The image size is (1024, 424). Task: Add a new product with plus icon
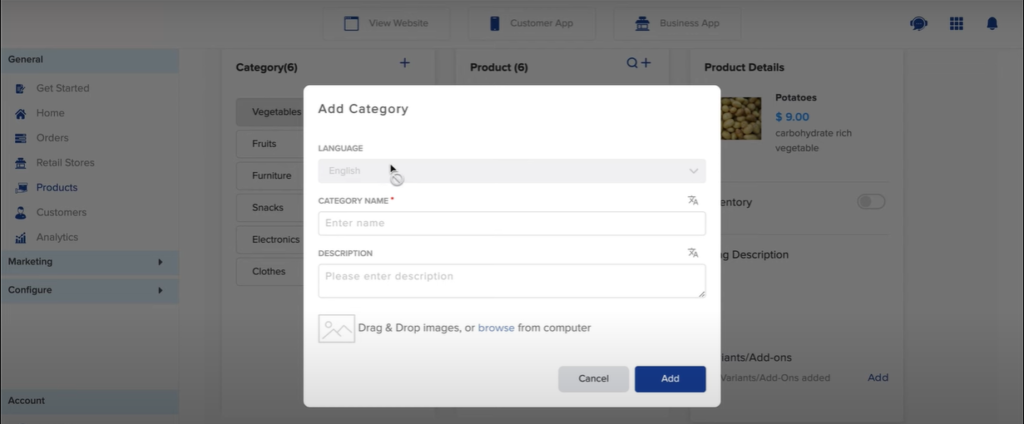click(x=645, y=63)
